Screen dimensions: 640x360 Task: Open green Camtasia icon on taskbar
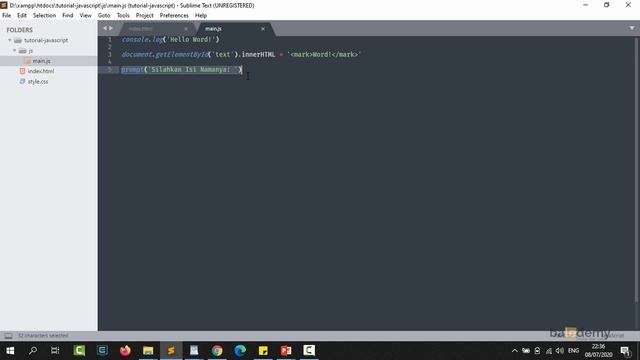79,351
